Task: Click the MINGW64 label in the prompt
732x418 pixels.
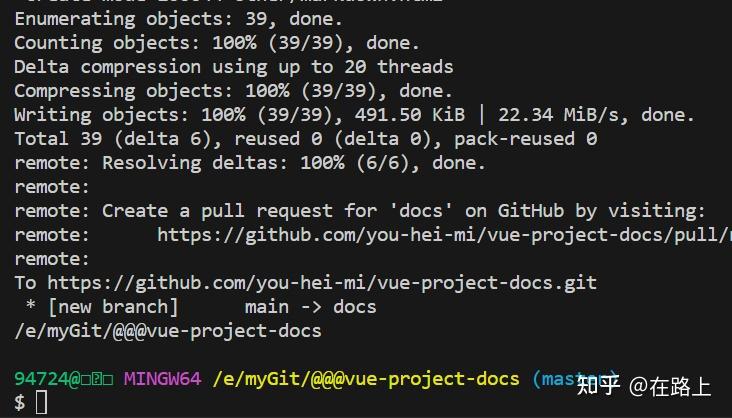Action: click(163, 379)
